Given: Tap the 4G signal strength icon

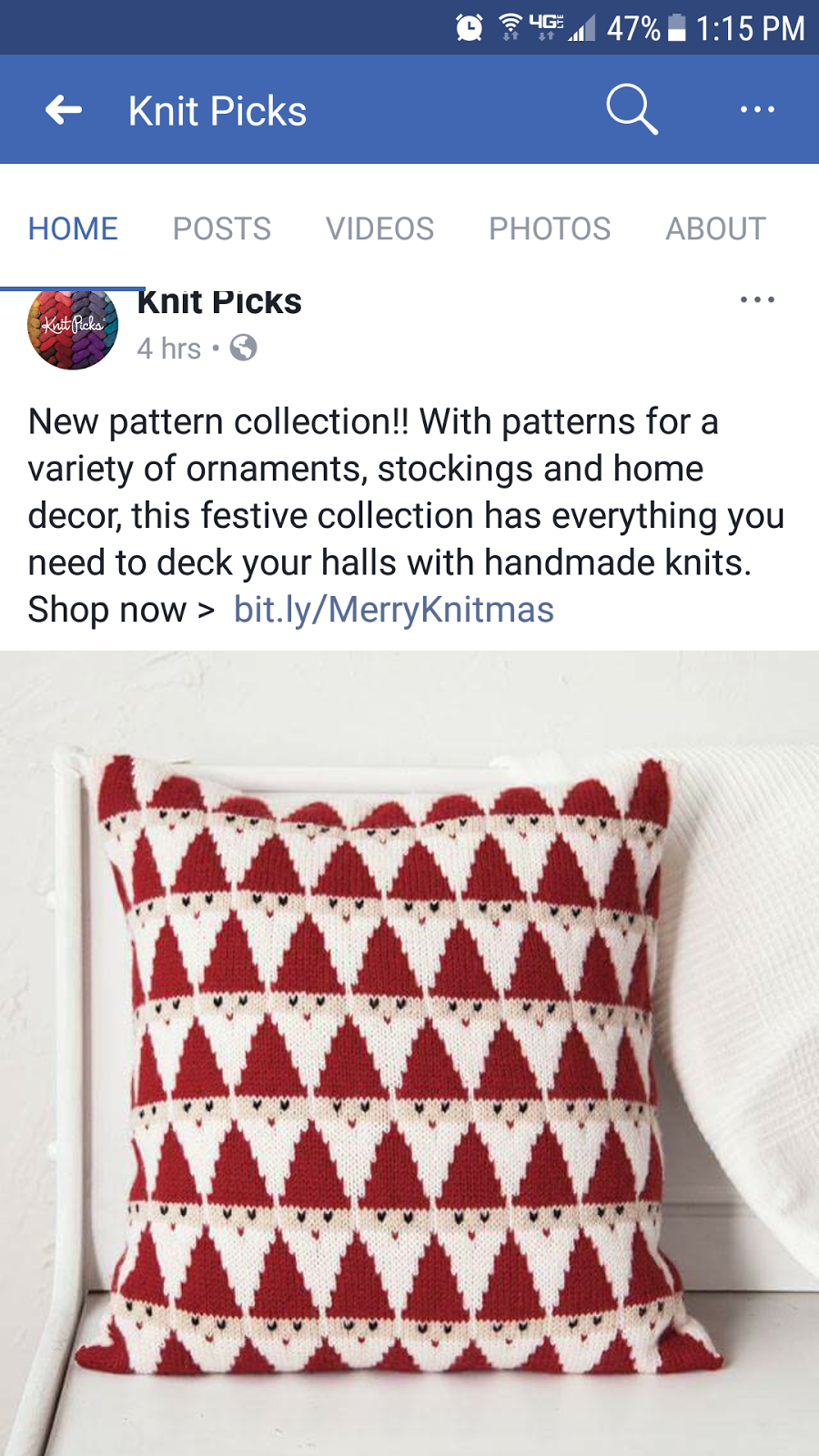Looking at the screenshot, I should point(562,27).
